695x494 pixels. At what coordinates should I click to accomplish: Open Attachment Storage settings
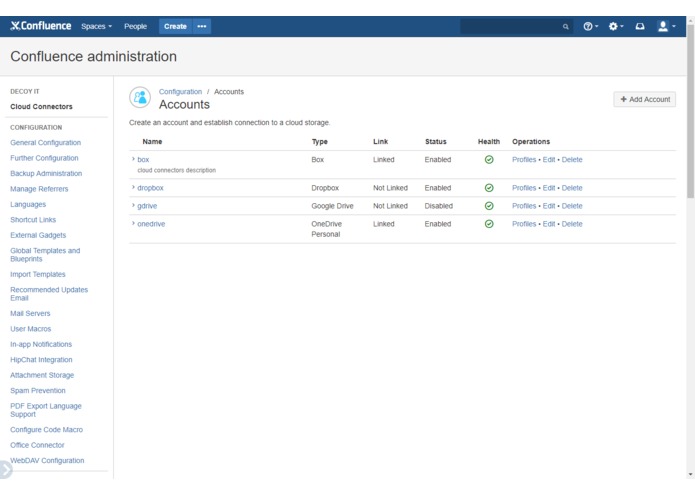coord(42,375)
